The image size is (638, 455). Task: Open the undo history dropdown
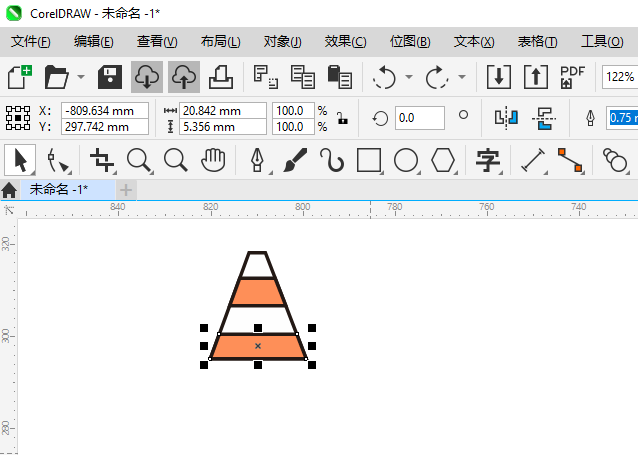tap(409, 77)
